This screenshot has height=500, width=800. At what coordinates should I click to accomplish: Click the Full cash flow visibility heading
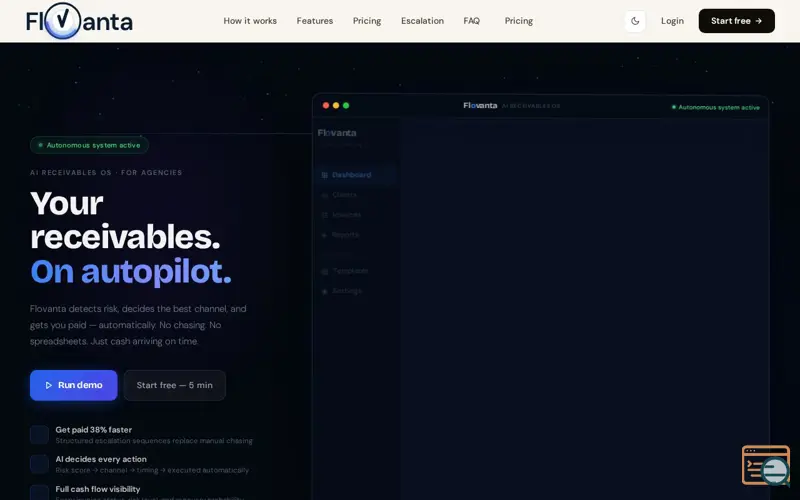98,489
